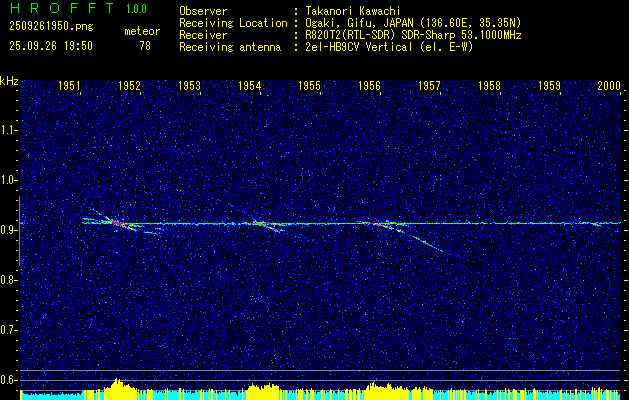This screenshot has width=629, height=400.
Task: Click the date stamp 25.09.26 19:50
Action: (x=51, y=46)
